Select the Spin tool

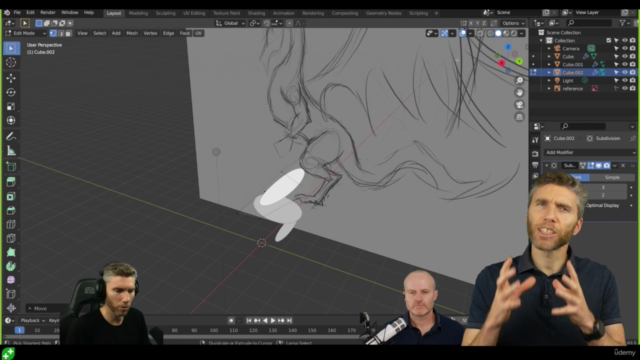pyautogui.click(x=11, y=266)
